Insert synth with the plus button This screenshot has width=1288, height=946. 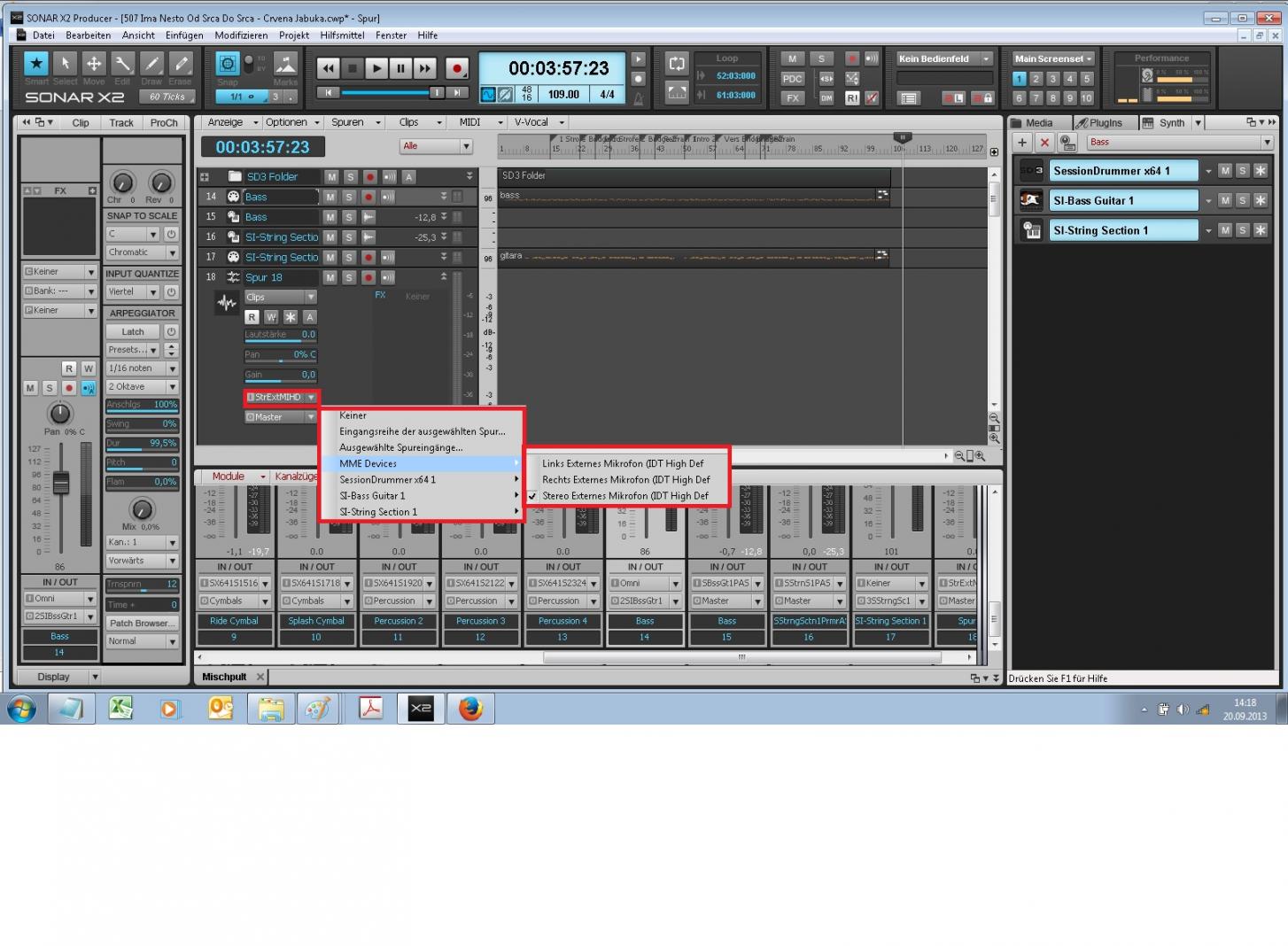click(1022, 143)
